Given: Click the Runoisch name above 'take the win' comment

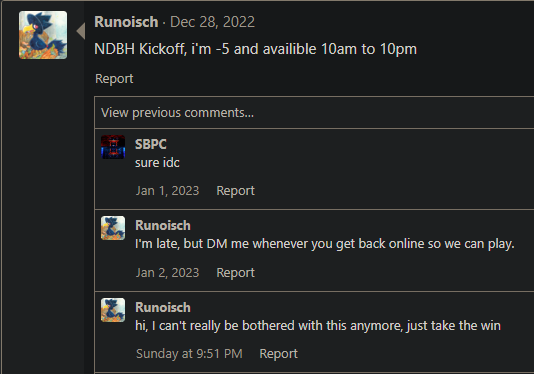Looking at the screenshot, I should pos(163,308).
